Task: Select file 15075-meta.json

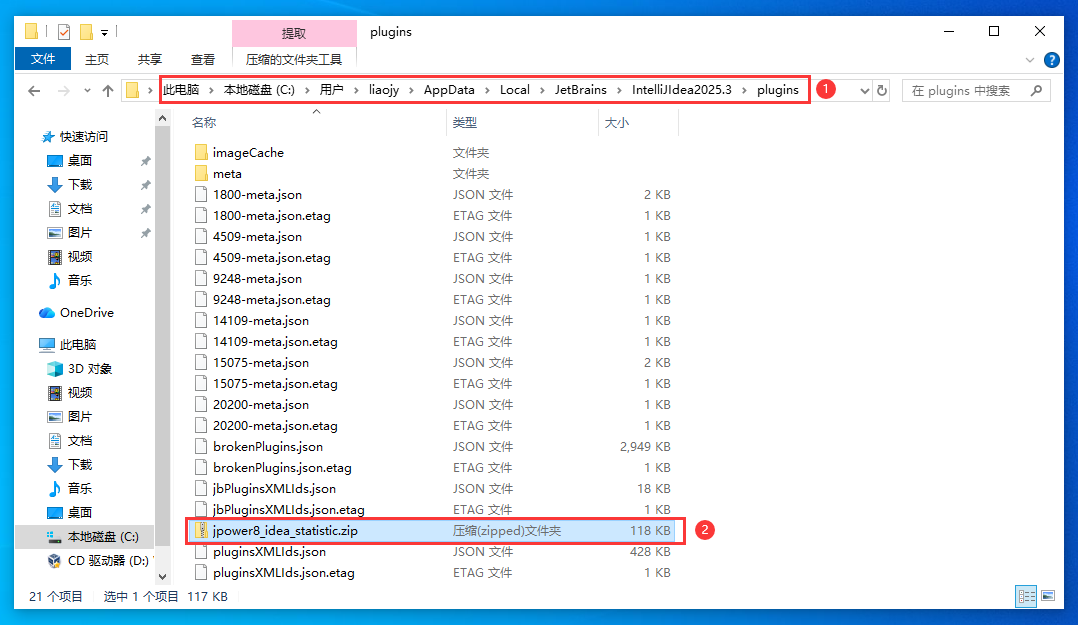Action: (x=261, y=362)
